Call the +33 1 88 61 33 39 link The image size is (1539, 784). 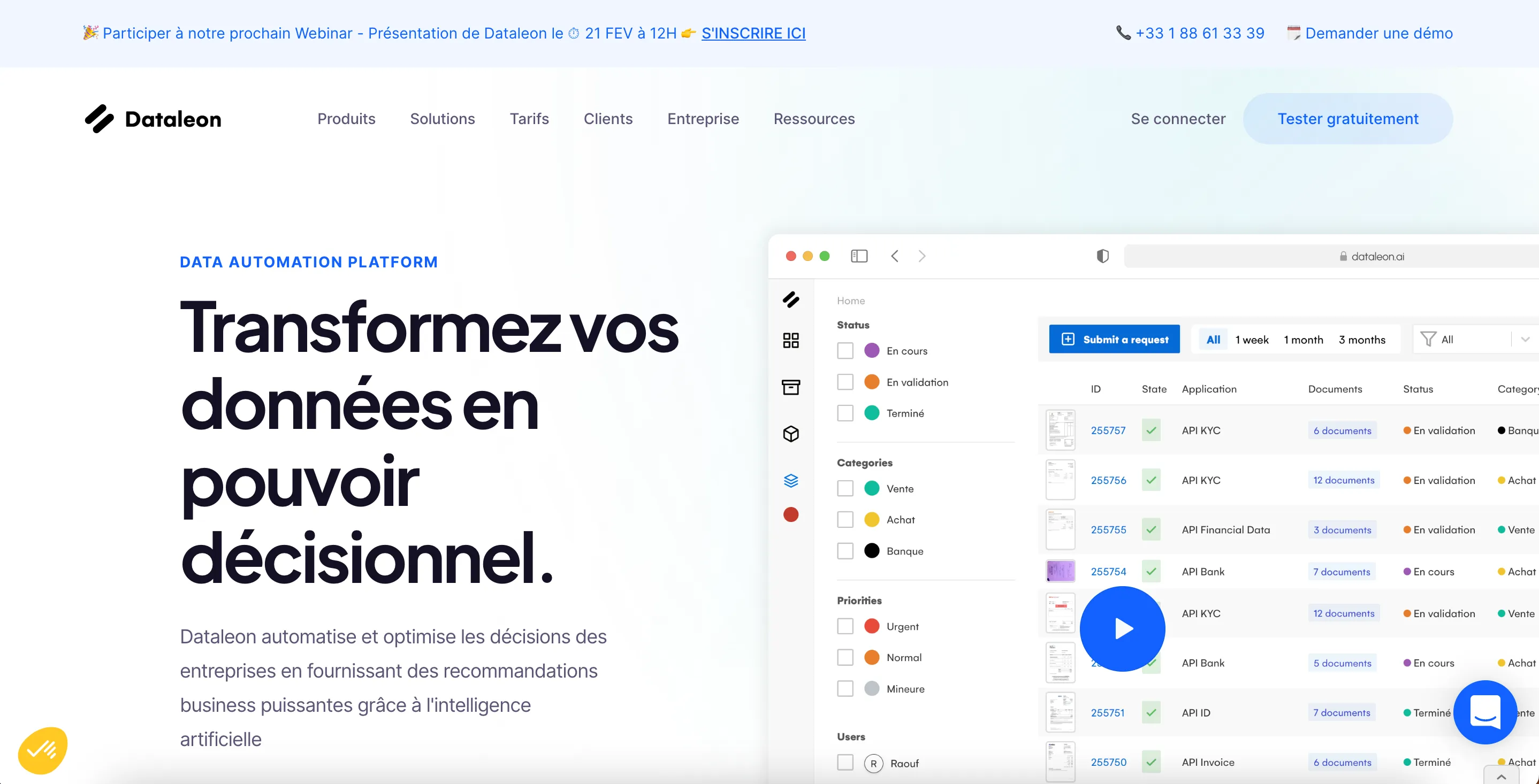click(1200, 33)
